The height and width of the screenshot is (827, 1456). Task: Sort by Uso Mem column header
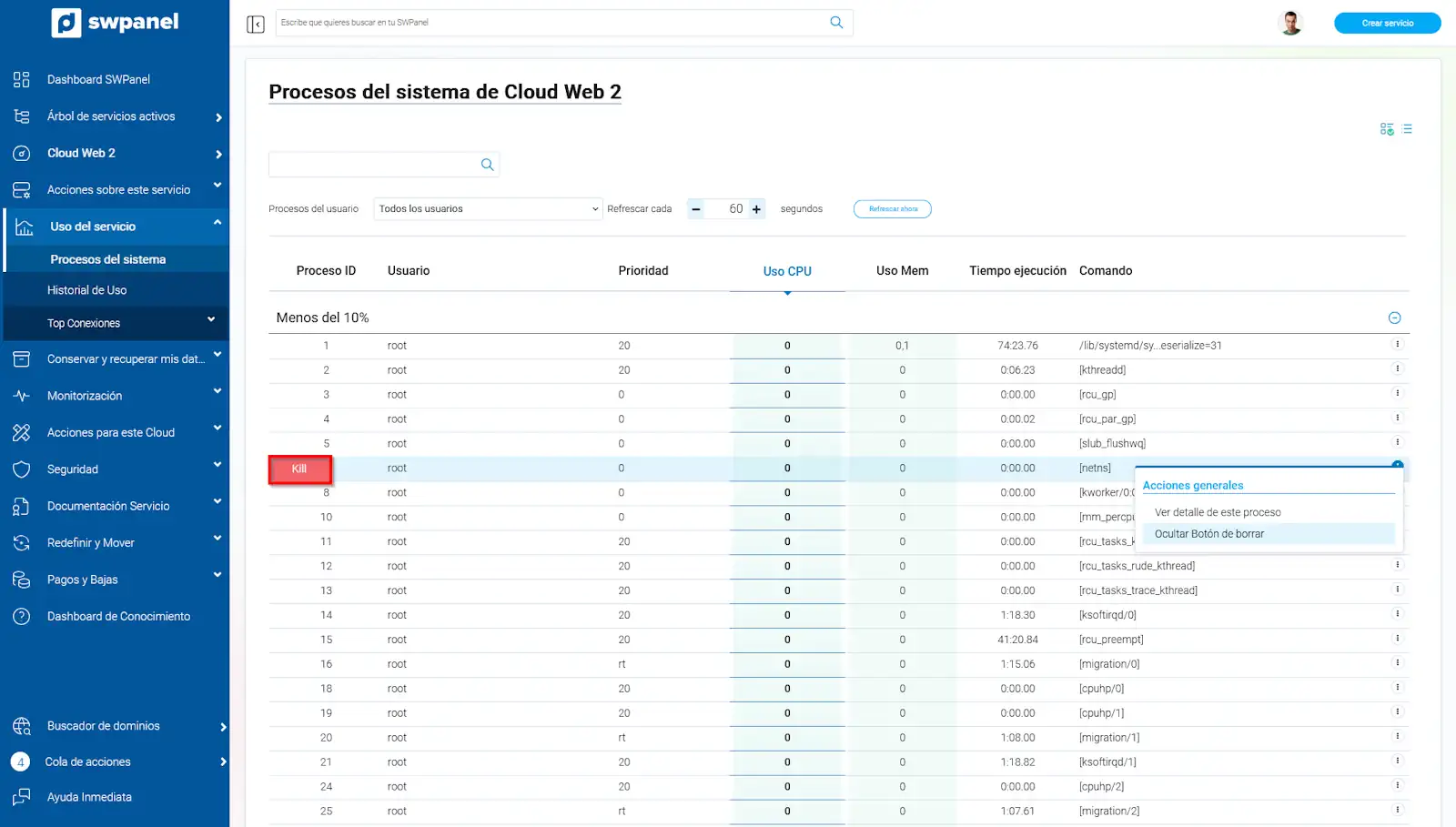click(902, 271)
